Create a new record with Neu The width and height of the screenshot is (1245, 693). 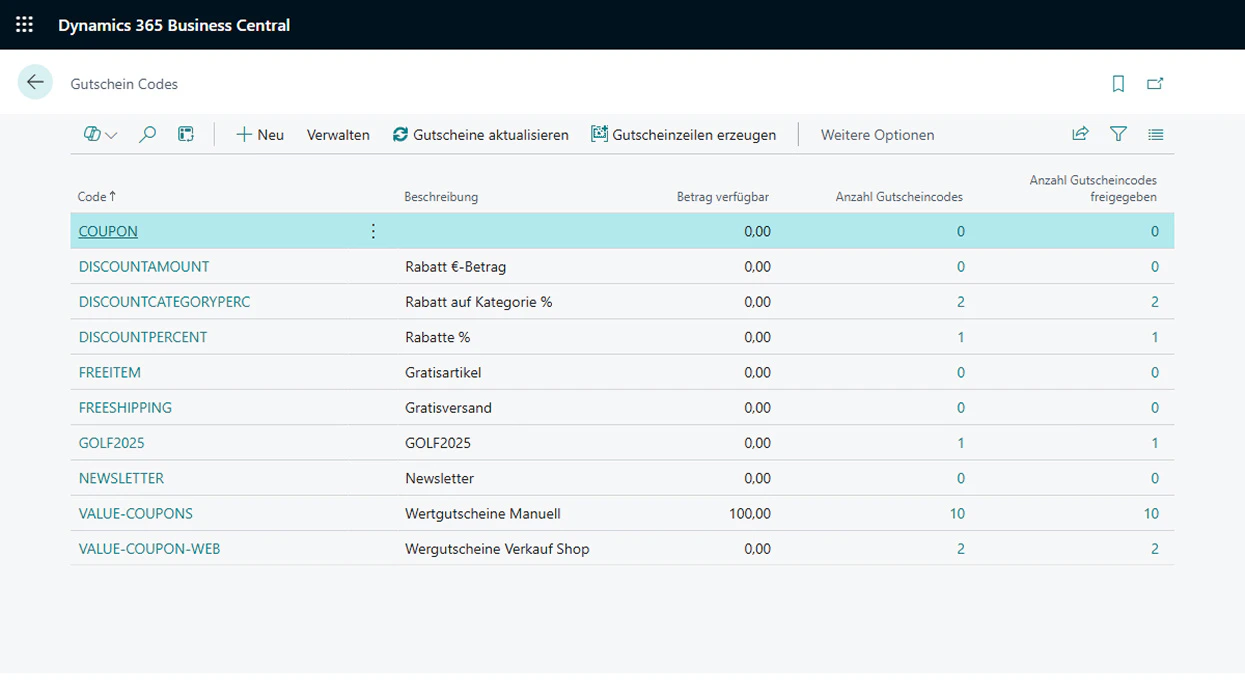pos(260,135)
